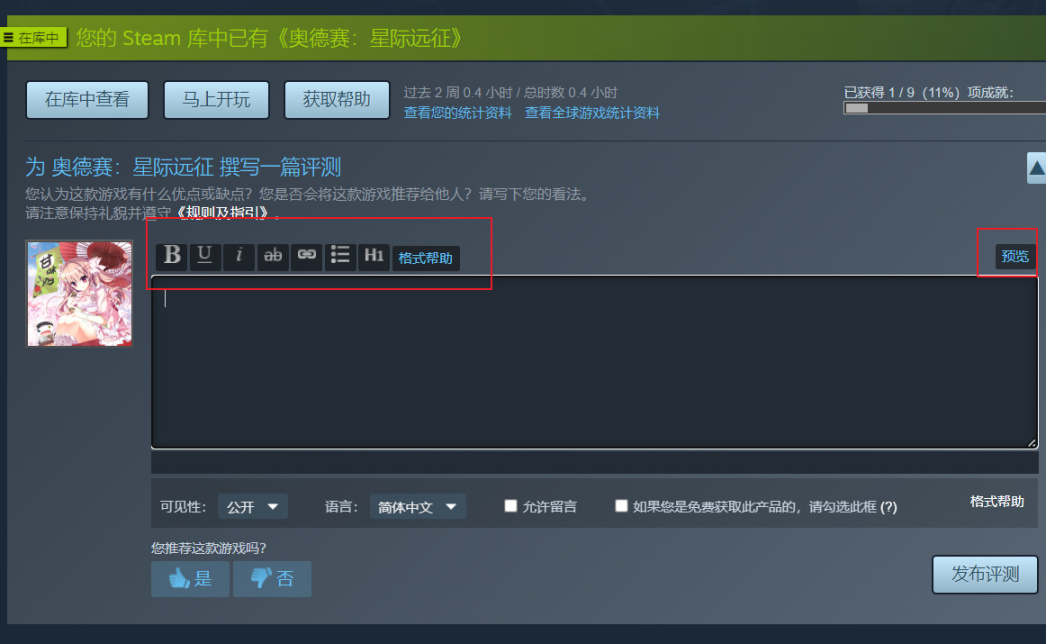1046x644 pixels.
Task: Toggle italic formatting icon
Action: tap(239, 256)
